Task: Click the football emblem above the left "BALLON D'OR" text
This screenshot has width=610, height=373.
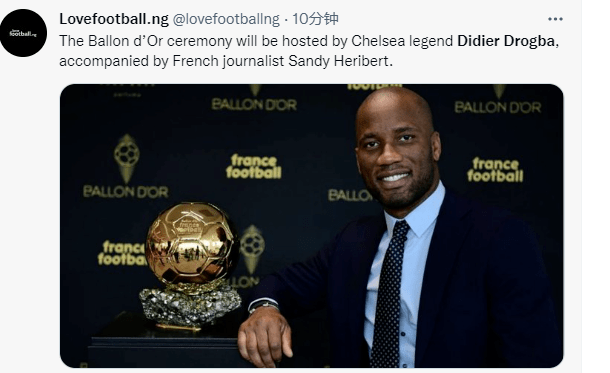Action: click(126, 158)
